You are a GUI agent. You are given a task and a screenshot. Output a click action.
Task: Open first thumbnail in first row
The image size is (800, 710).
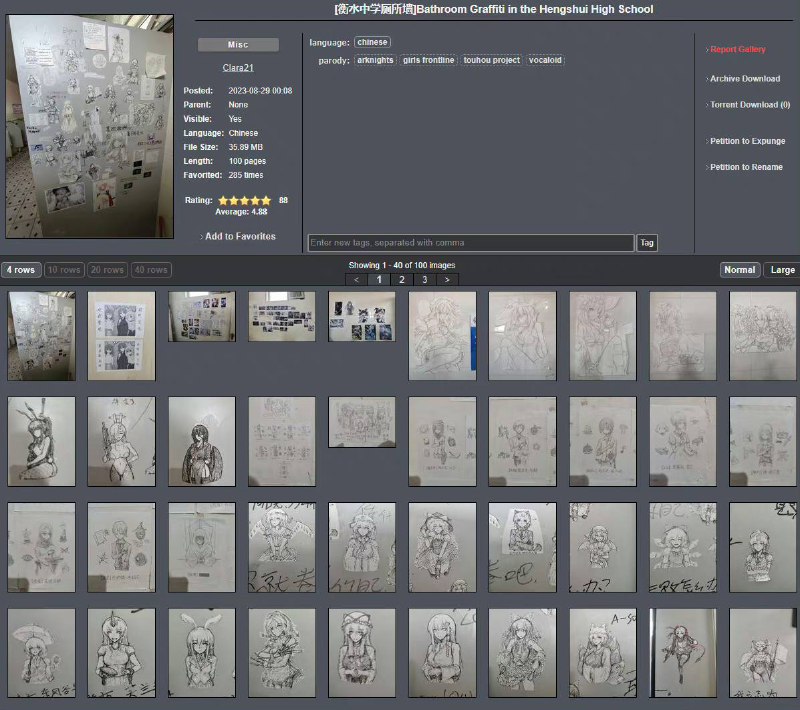pos(41,336)
